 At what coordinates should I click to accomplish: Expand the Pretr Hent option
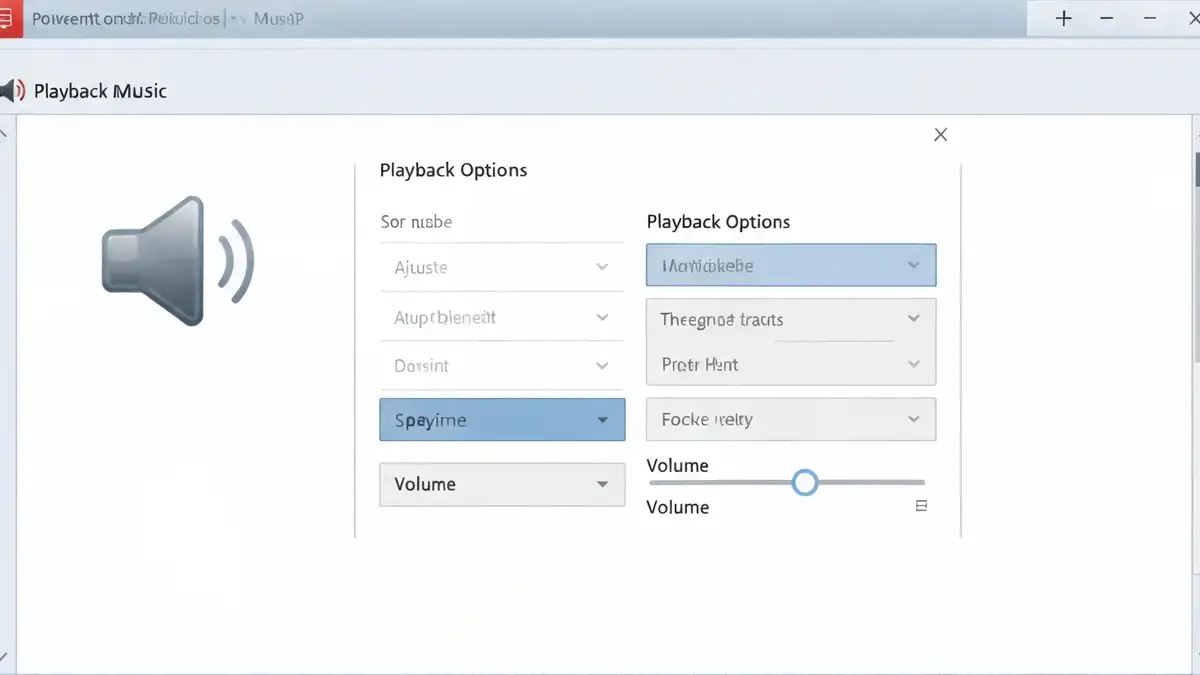point(791,365)
